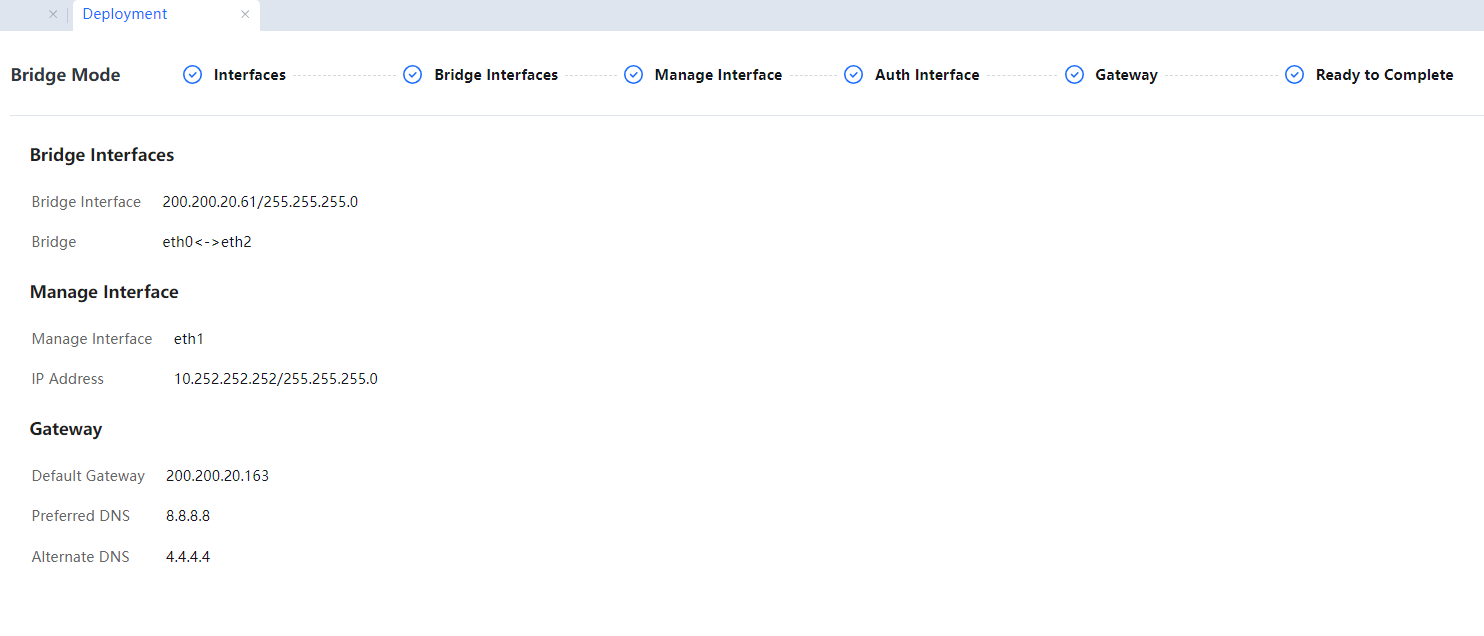The image size is (1484, 636).
Task: Close the tab left of Deployment
Action: pos(53,14)
